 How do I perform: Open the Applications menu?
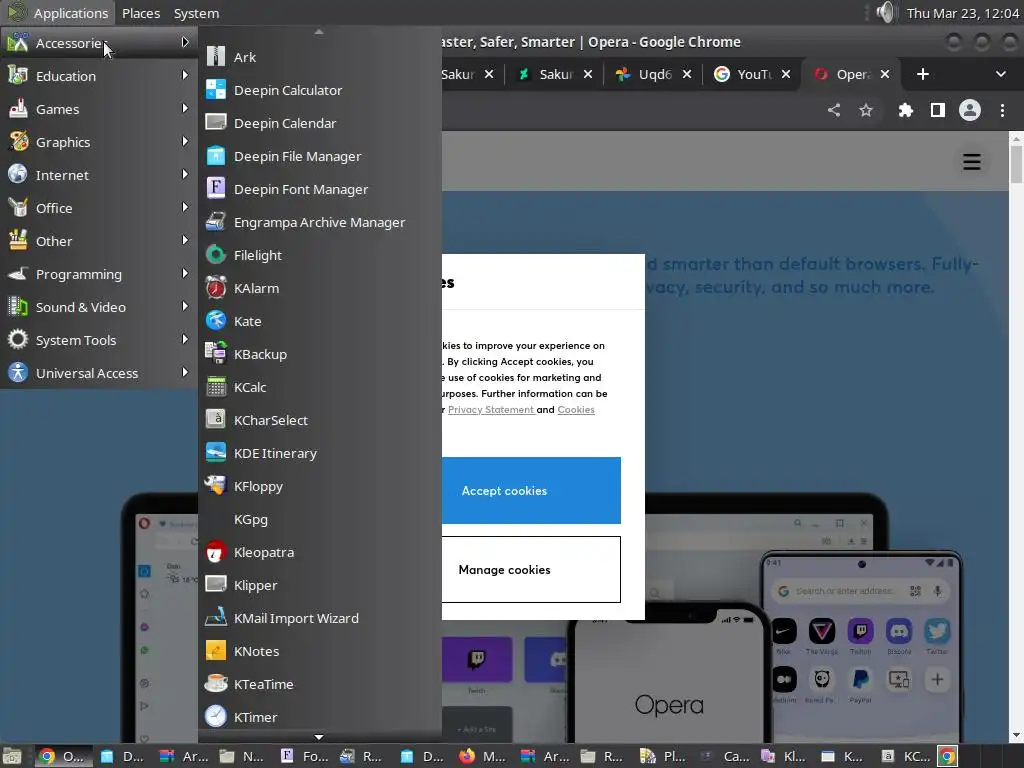(58, 13)
